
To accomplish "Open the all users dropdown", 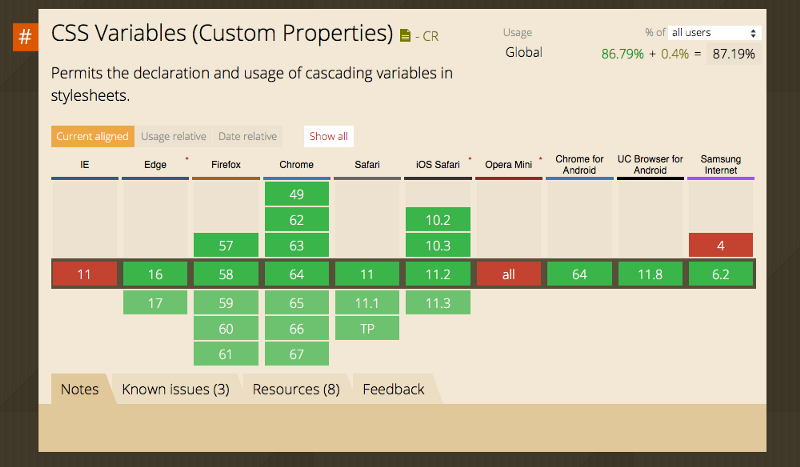I will coord(714,33).
